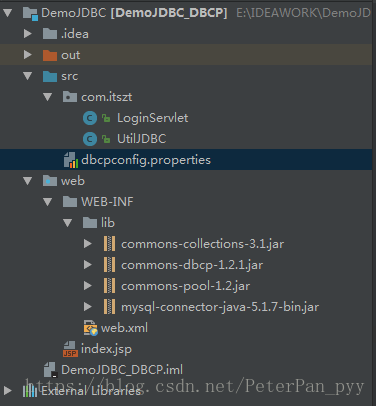Image resolution: width=376 pixels, height=406 pixels.
Task: Expand the .idea folder arrow
Action: (x=28, y=34)
